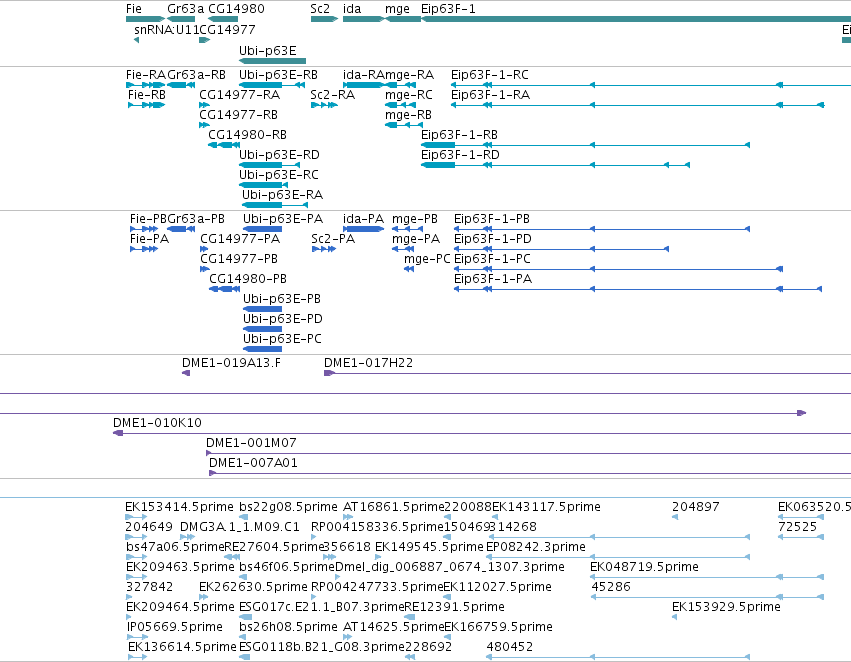Image resolution: width=851 pixels, height=662 pixels.
Task: Click clone DME1-017H22 label
Action: 369,362
